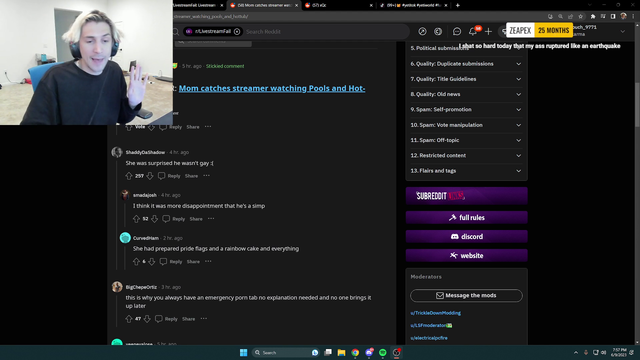Open Chrome from the taskbar

coord(355,352)
